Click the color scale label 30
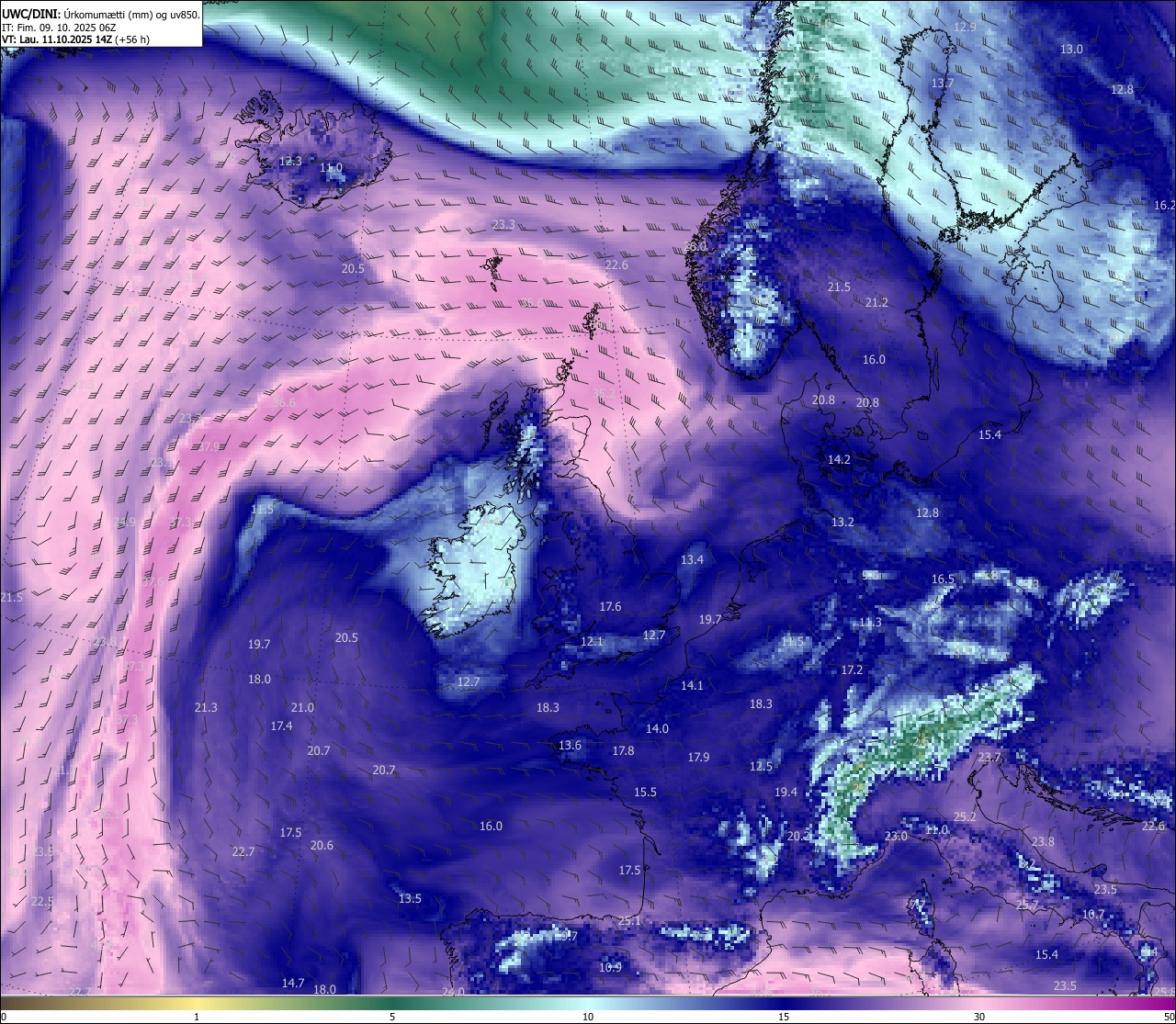 tap(979, 1017)
